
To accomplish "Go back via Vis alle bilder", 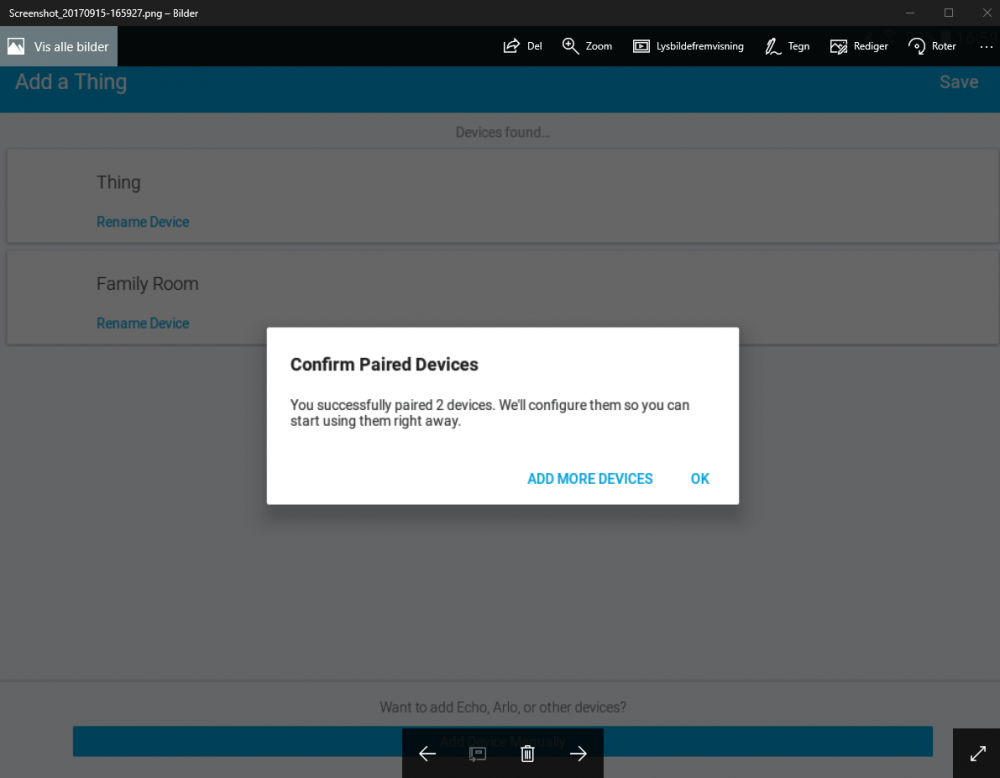I will [x=59, y=46].
